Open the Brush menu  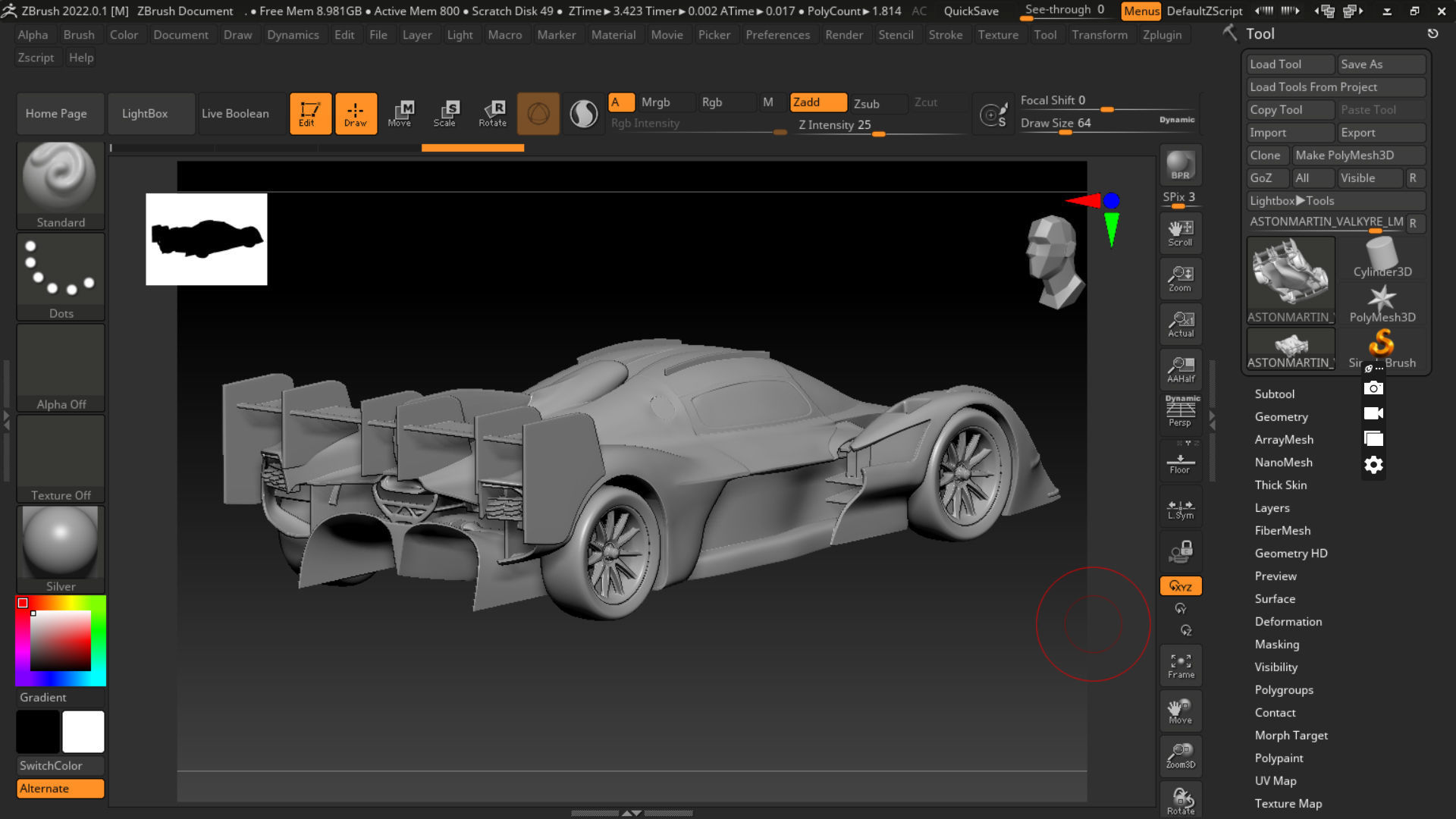79,35
